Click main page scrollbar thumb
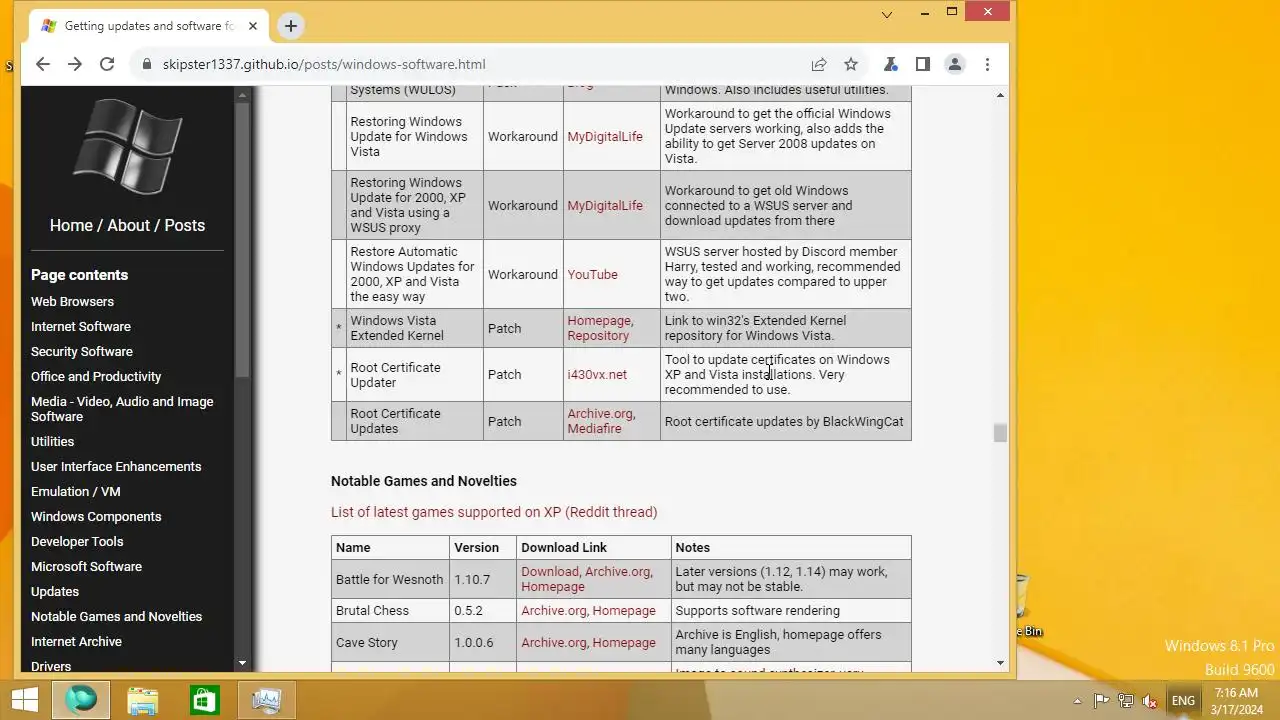Screen dimensions: 1280x720 point(1000,432)
